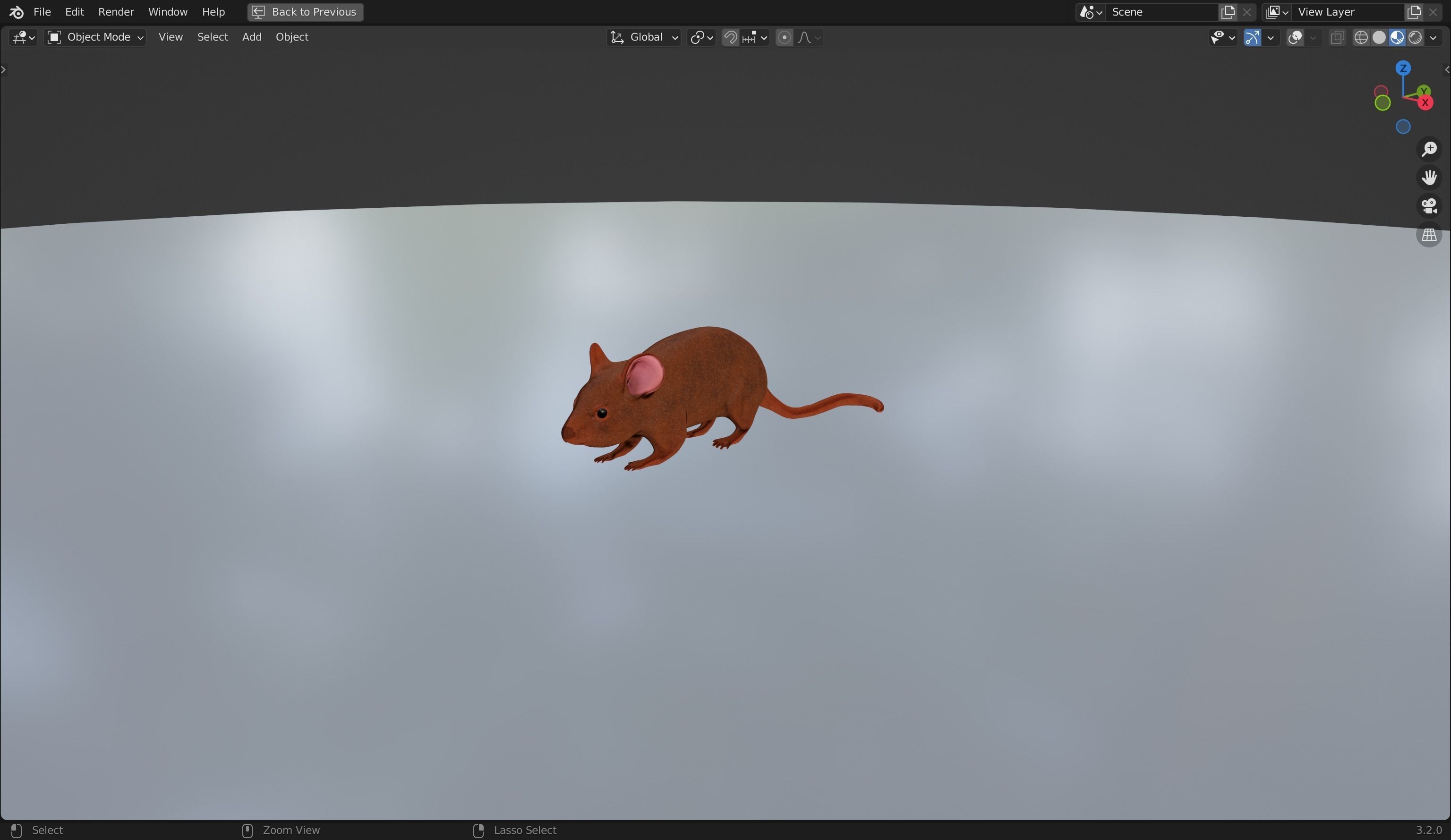Click the Back to Previous button
Screen dimensions: 1451x840
pyautogui.click(x=305, y=12)
